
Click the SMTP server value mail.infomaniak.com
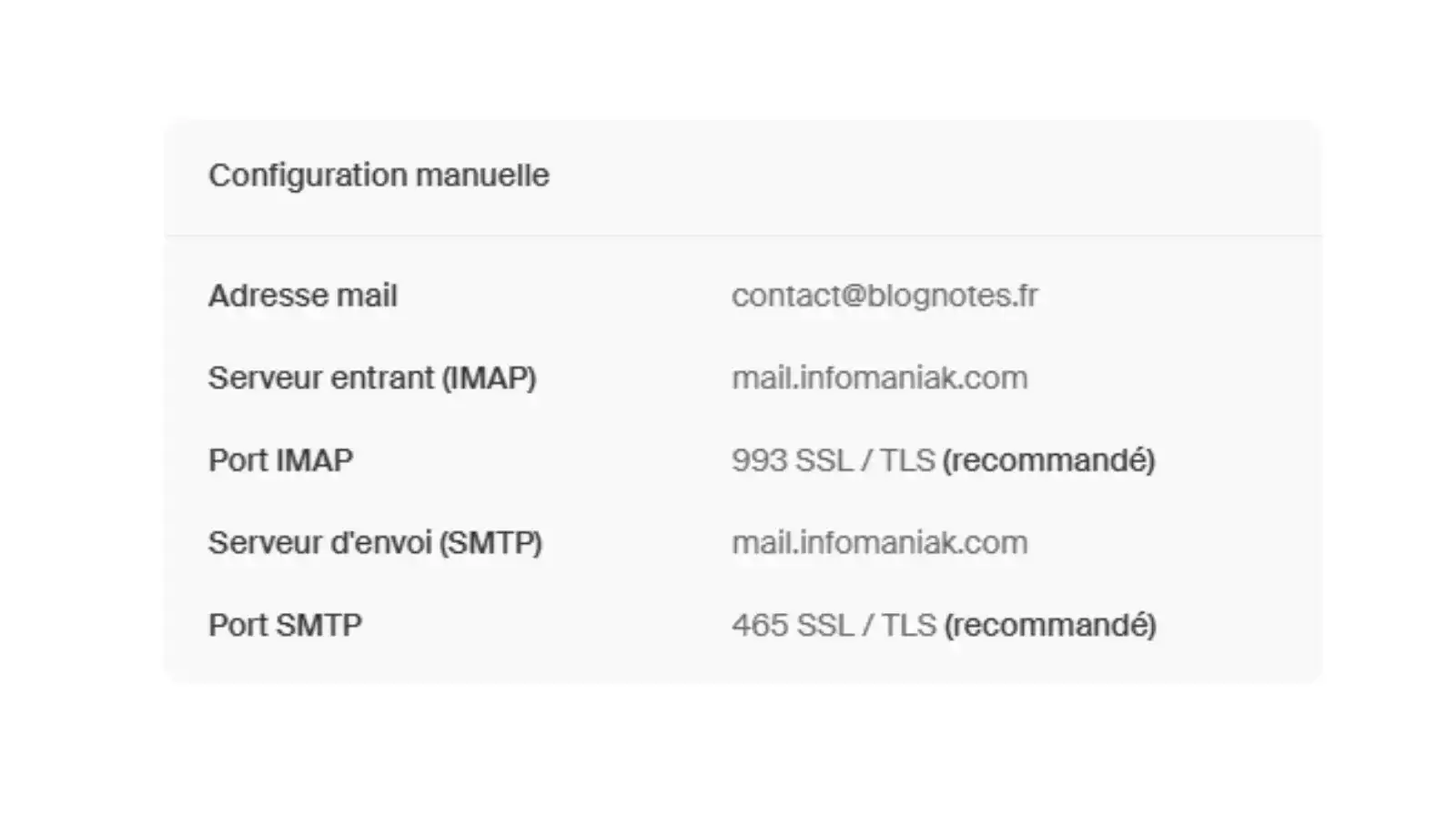pos(879,543)
